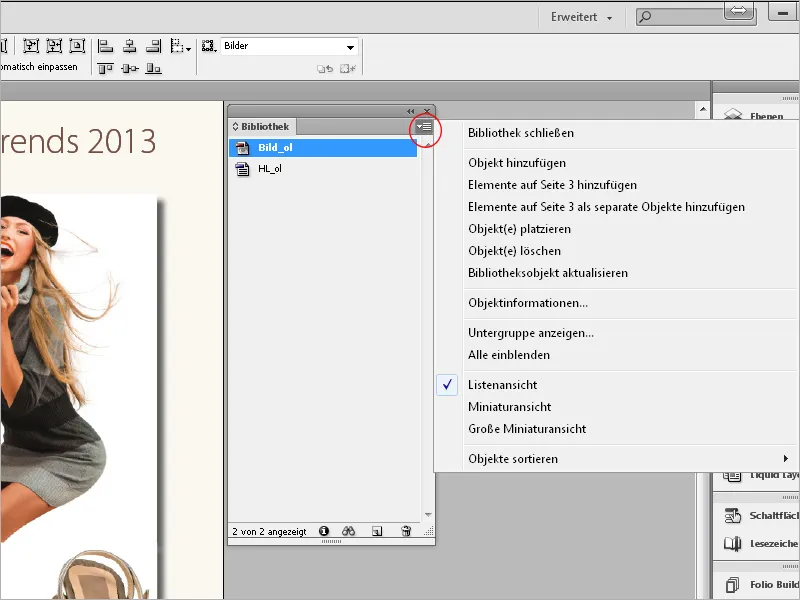Open the Bilder object style dropdown

click(x=350, y=47)
